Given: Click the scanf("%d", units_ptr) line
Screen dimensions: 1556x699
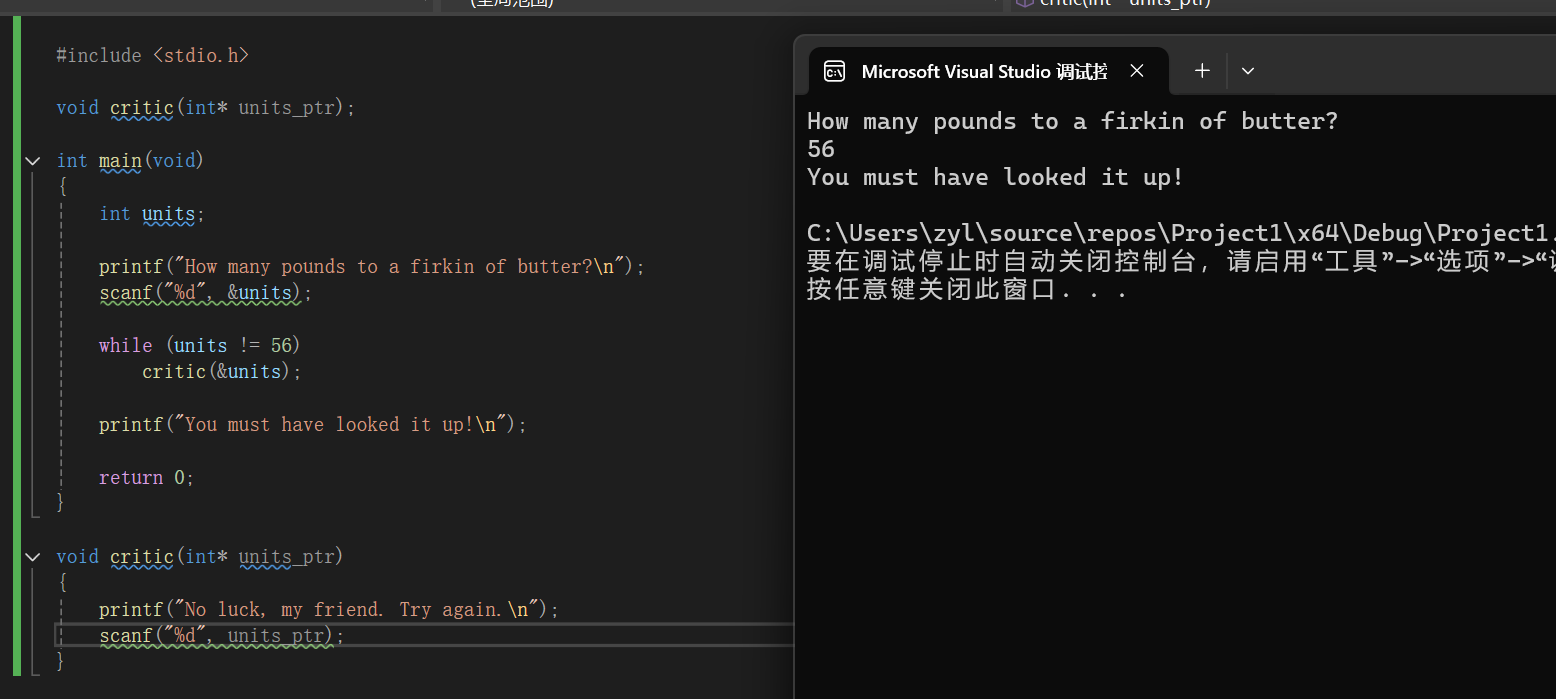Looking at the screenshot, I should [222, 636].
